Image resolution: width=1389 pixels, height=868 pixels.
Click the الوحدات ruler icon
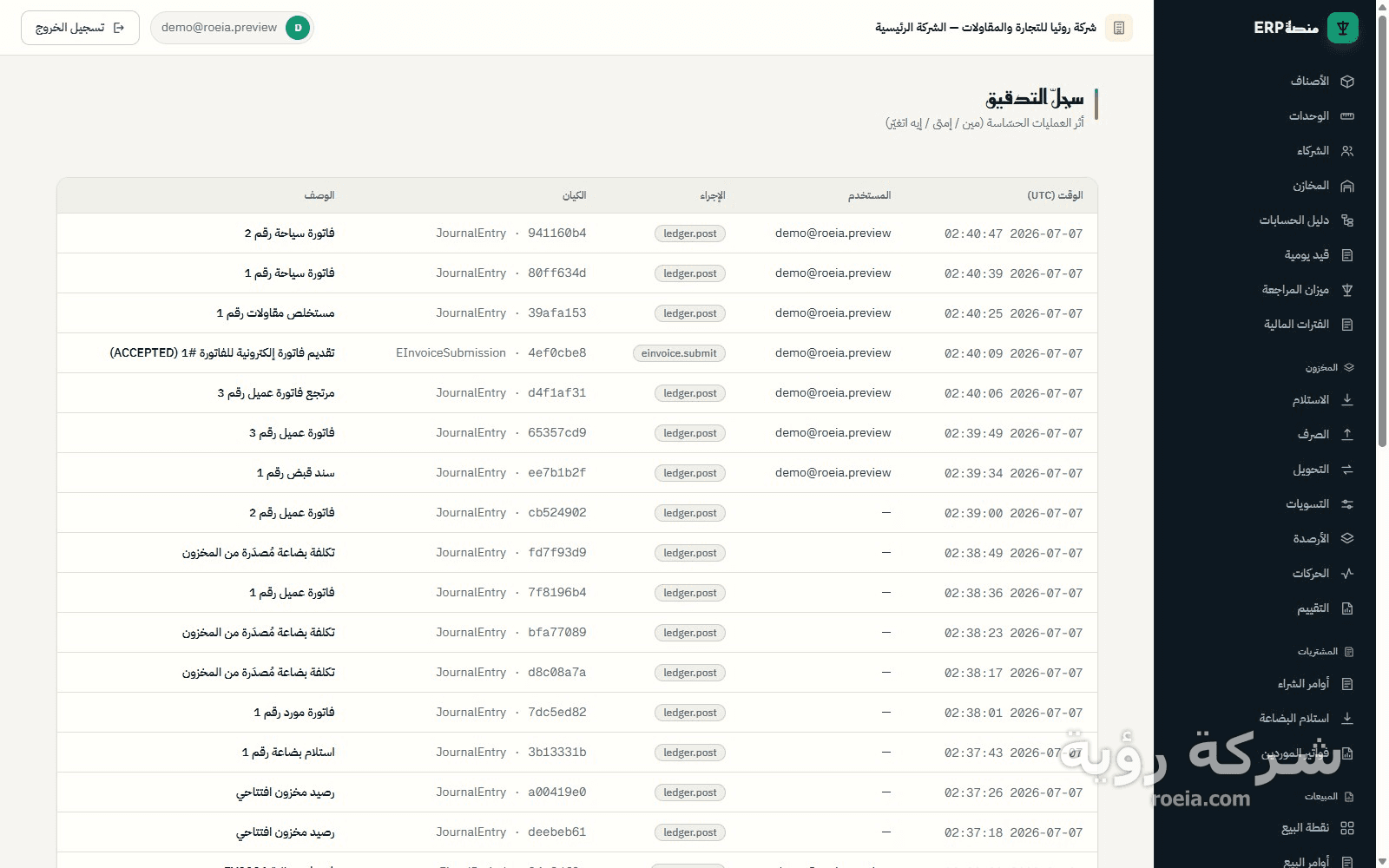pyautogui.click(x=1347, y=116)
